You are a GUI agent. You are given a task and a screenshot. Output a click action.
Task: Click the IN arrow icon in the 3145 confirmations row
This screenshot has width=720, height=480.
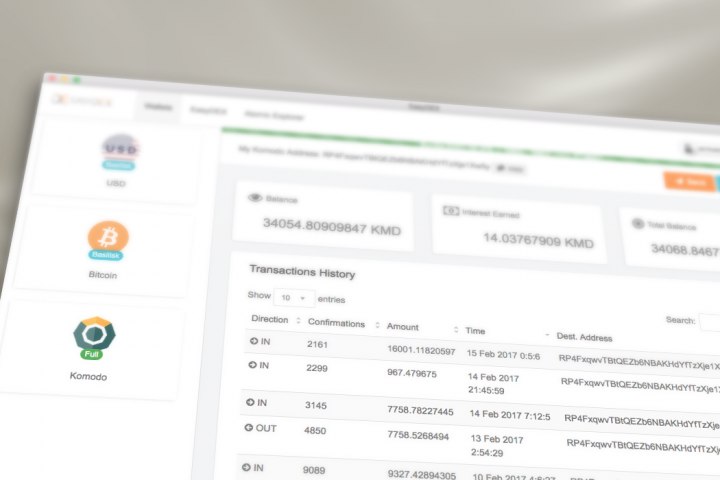point(250,402)
